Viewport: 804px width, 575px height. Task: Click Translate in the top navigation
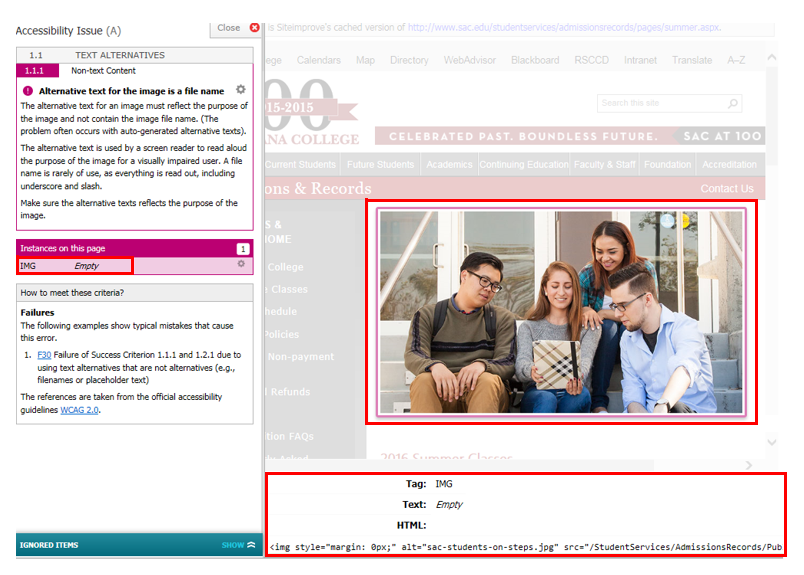pyautogui.click(x=692, y=60)
